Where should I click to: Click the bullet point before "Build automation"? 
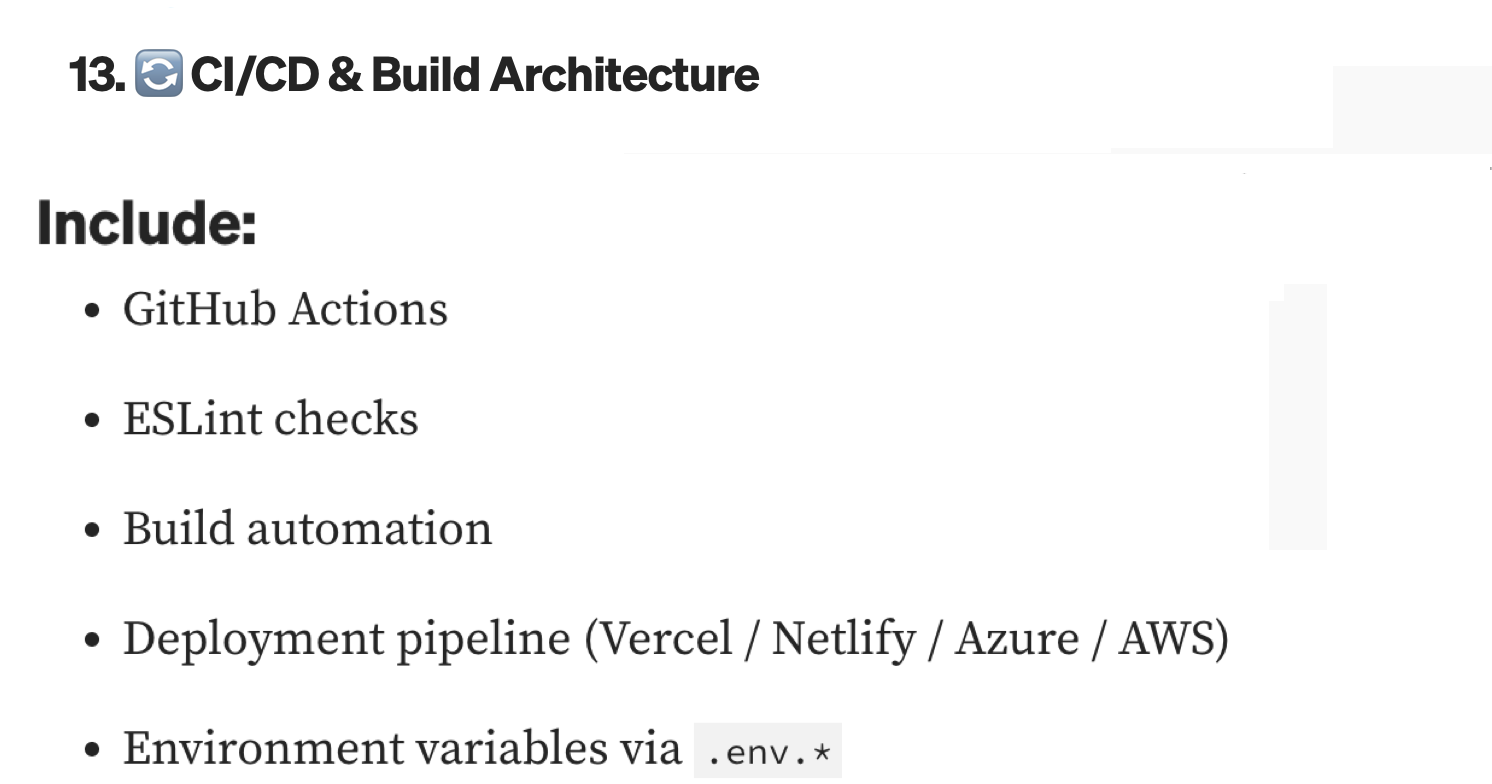(x=93, y=531)
